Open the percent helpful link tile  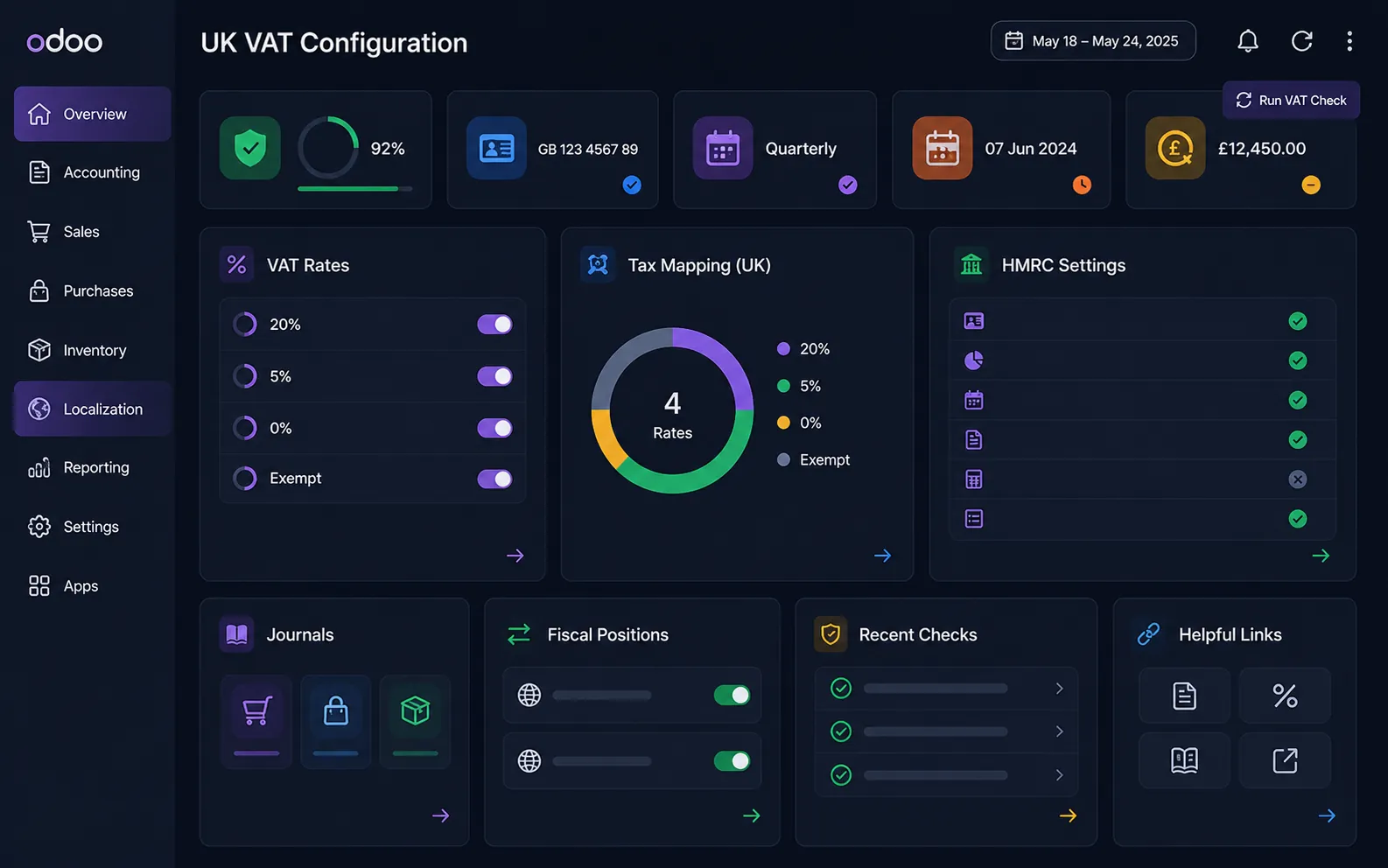(x=1285, y=696)
